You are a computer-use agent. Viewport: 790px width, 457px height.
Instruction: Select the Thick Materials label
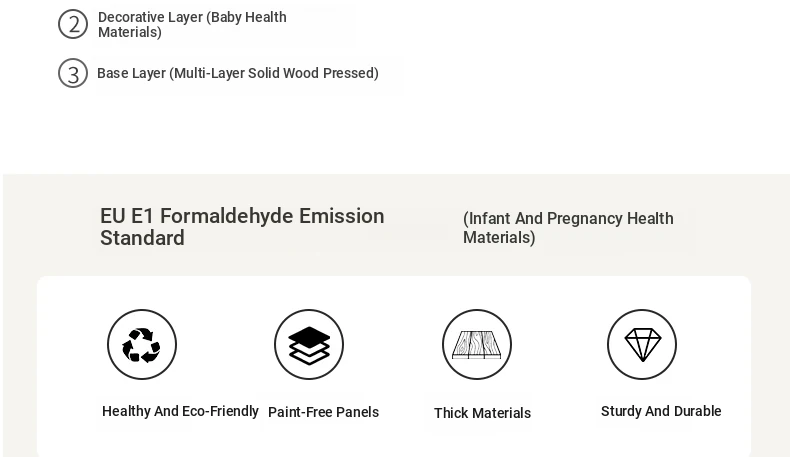coord(483,413)
